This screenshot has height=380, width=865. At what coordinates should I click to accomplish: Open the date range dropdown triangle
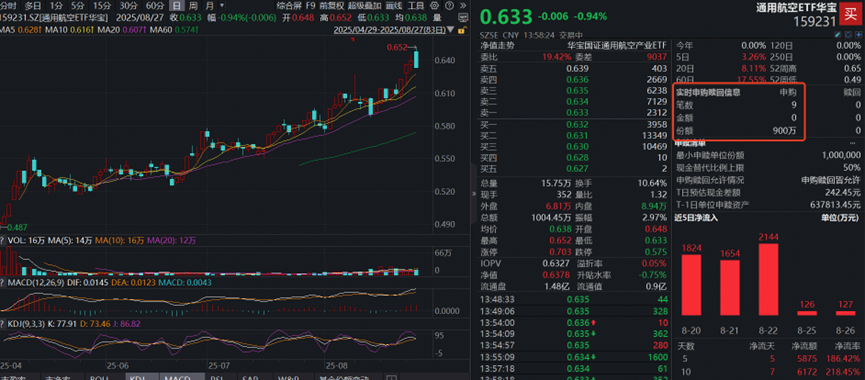pos(450,30)
